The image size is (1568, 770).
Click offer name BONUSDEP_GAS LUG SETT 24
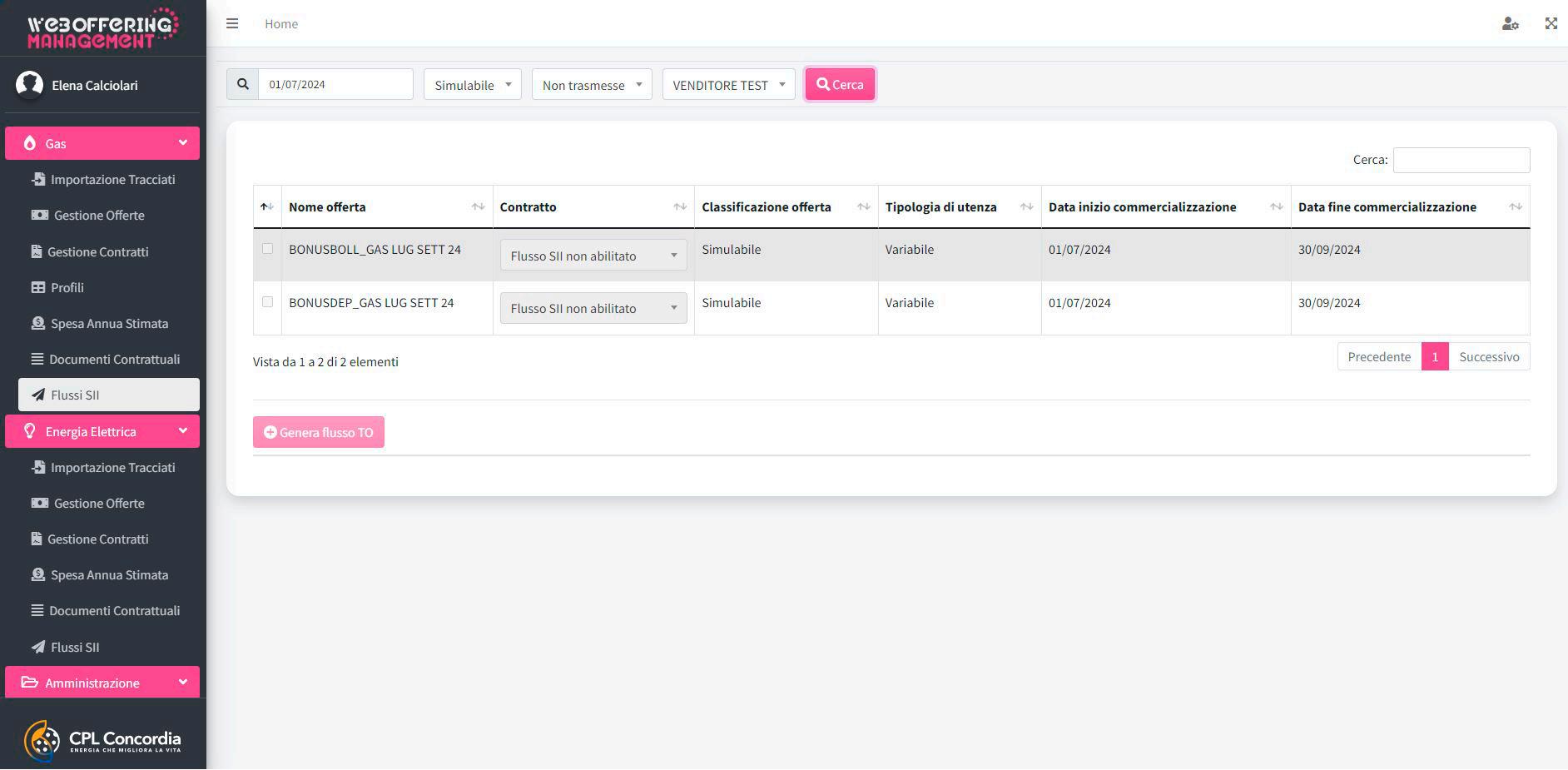click(371, 302)
